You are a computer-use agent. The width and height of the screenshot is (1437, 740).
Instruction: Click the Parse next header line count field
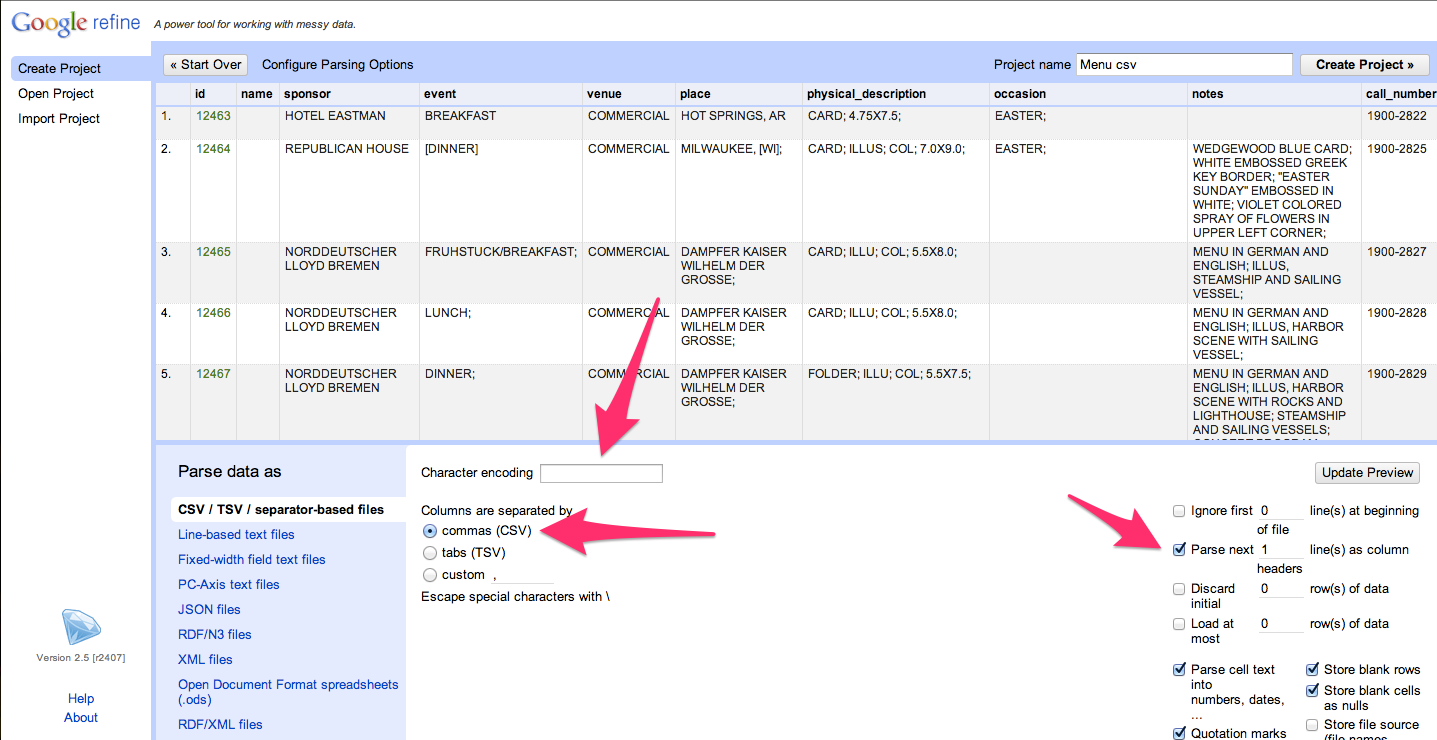click(x=1281, y=550)
